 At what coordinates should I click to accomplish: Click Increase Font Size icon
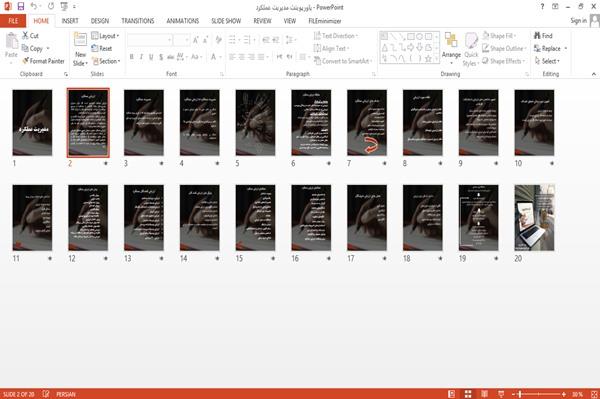tap(196, 40)
